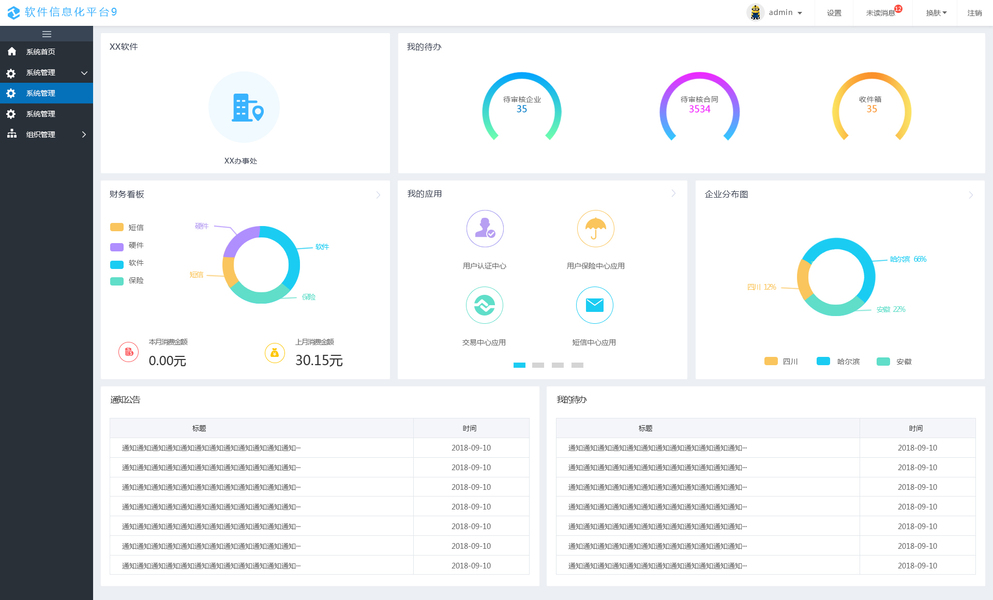
Task: Toggle the 四川 legend item
Action: point(781,362)
